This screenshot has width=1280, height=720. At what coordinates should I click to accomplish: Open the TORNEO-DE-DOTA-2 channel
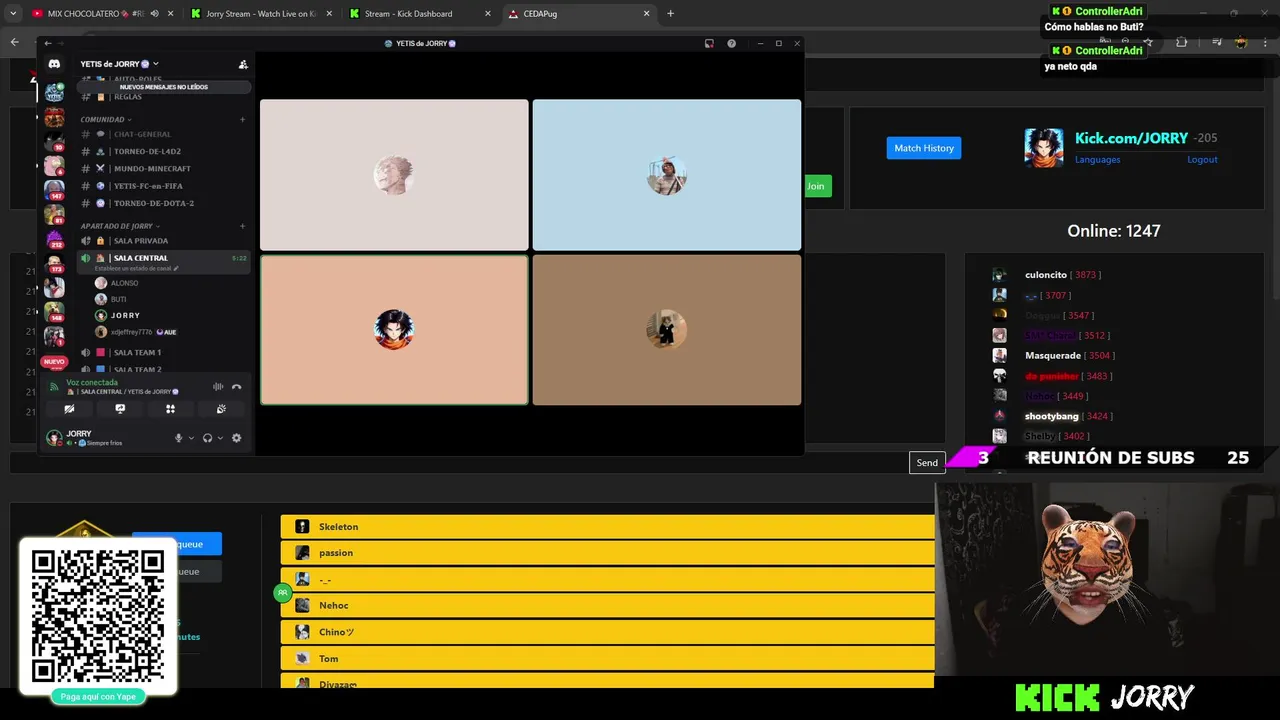(164, 203)
